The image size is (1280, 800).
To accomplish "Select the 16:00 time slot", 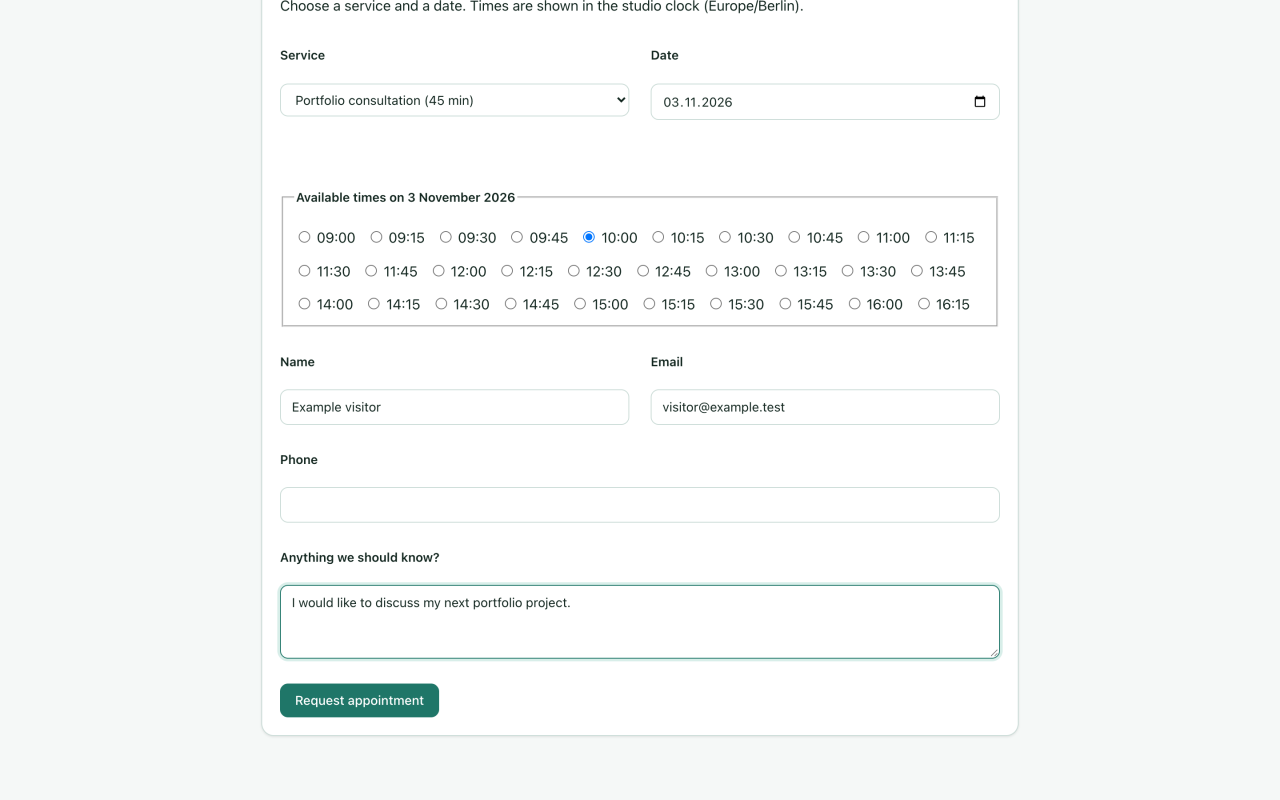I will (x=855, y=304).
